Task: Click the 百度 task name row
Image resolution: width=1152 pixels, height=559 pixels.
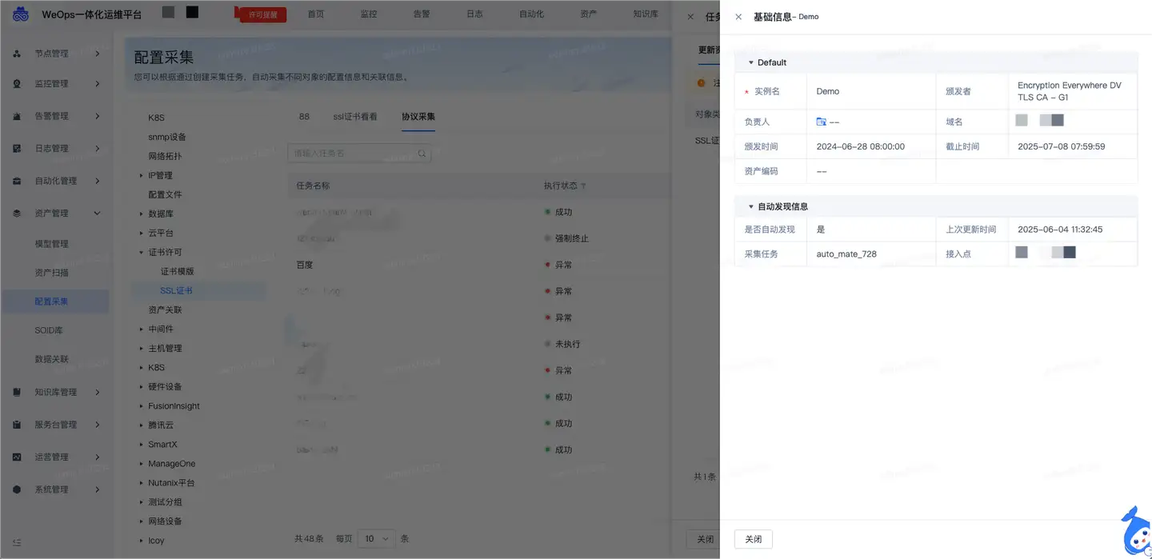Action: (x=305, y=264)
